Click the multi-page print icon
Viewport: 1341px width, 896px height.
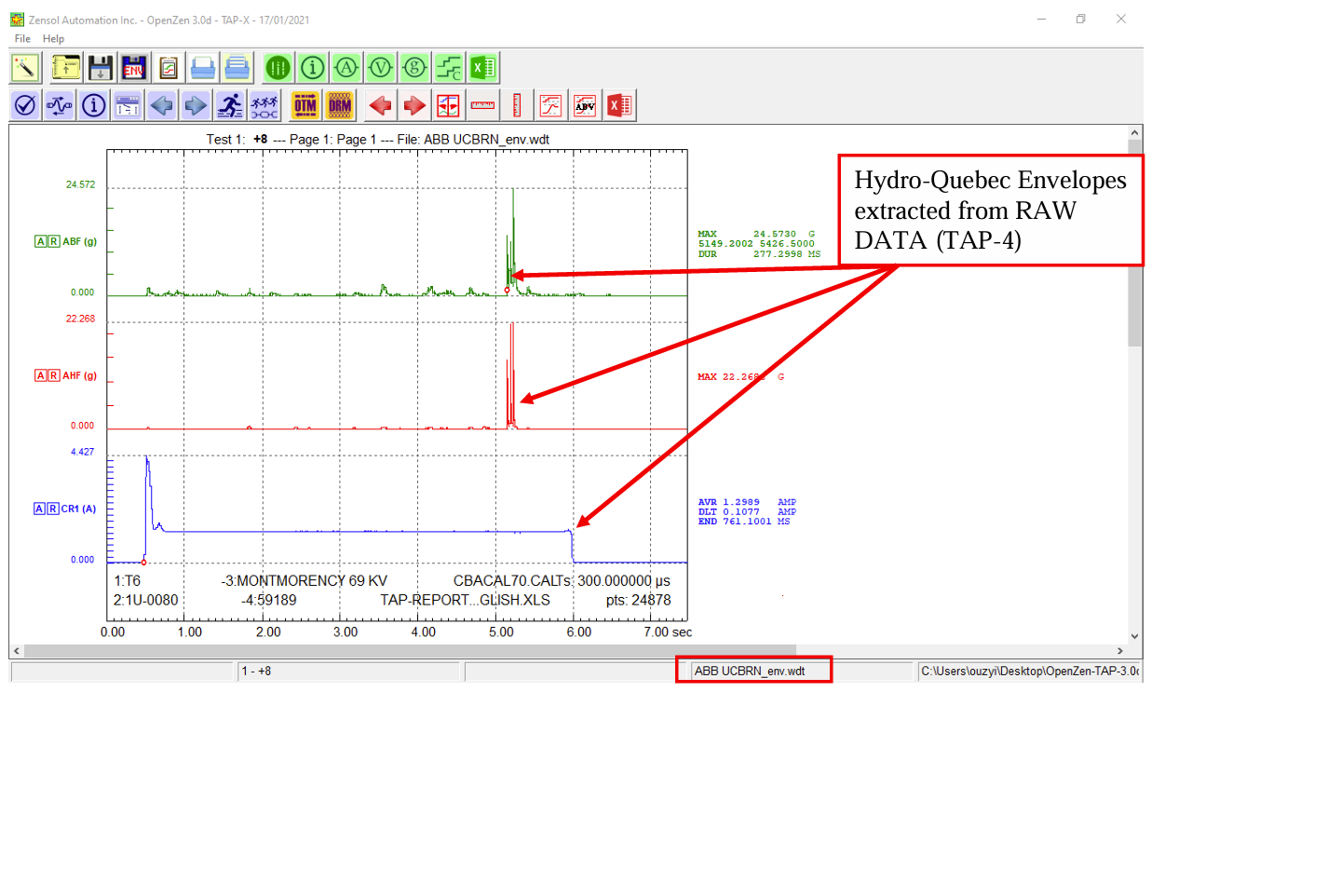tap(237, 68)
